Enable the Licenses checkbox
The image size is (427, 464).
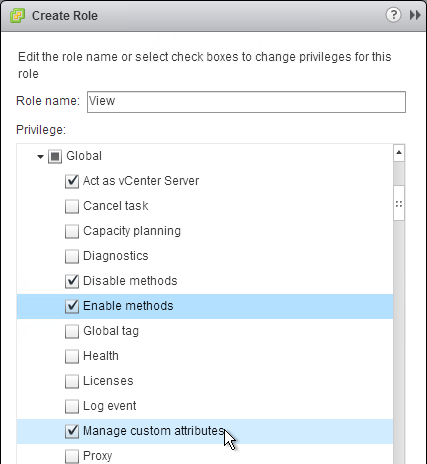point(72,381)
